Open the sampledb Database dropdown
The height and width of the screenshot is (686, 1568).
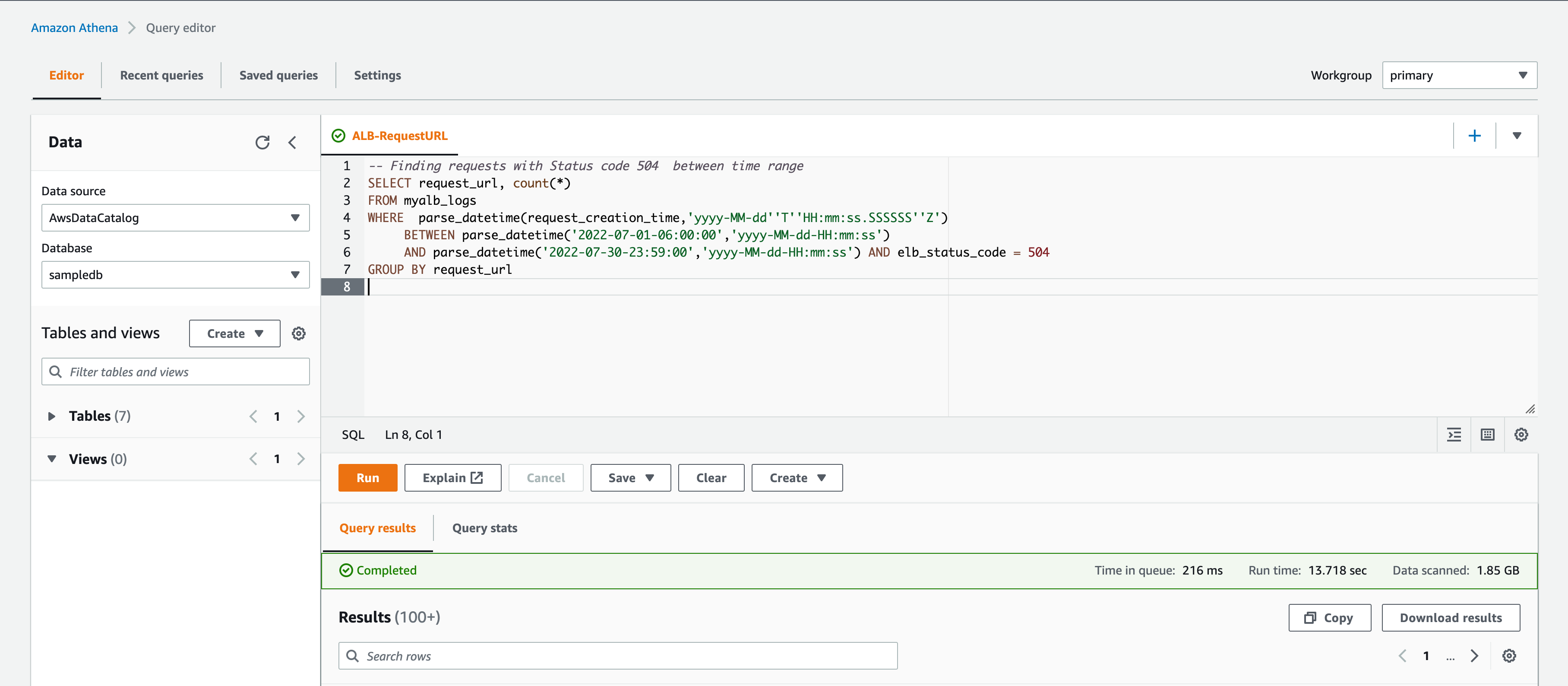pyautogui.click(x=175, y=275)
